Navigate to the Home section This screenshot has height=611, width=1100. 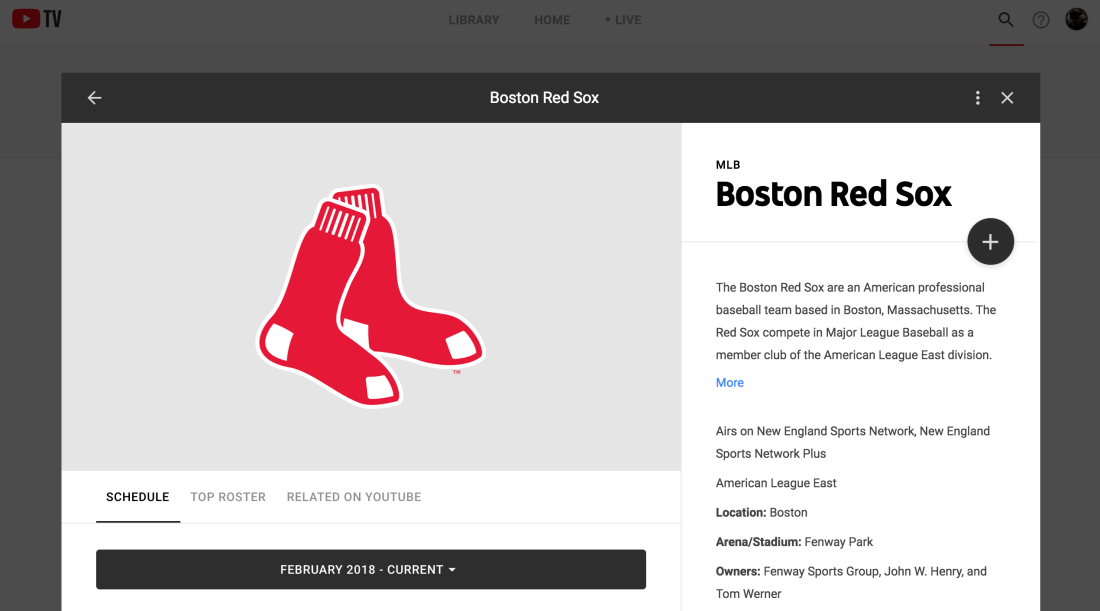[x=552, y=20]
